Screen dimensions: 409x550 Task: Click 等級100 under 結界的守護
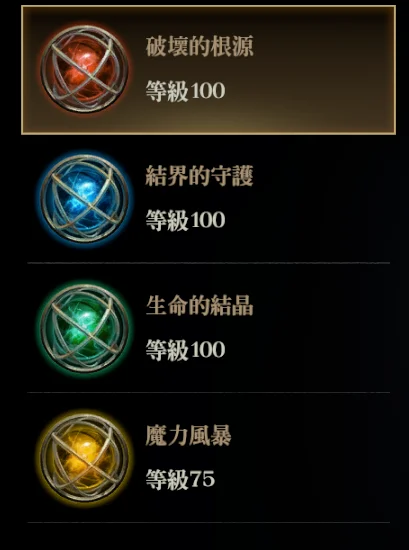185,220
